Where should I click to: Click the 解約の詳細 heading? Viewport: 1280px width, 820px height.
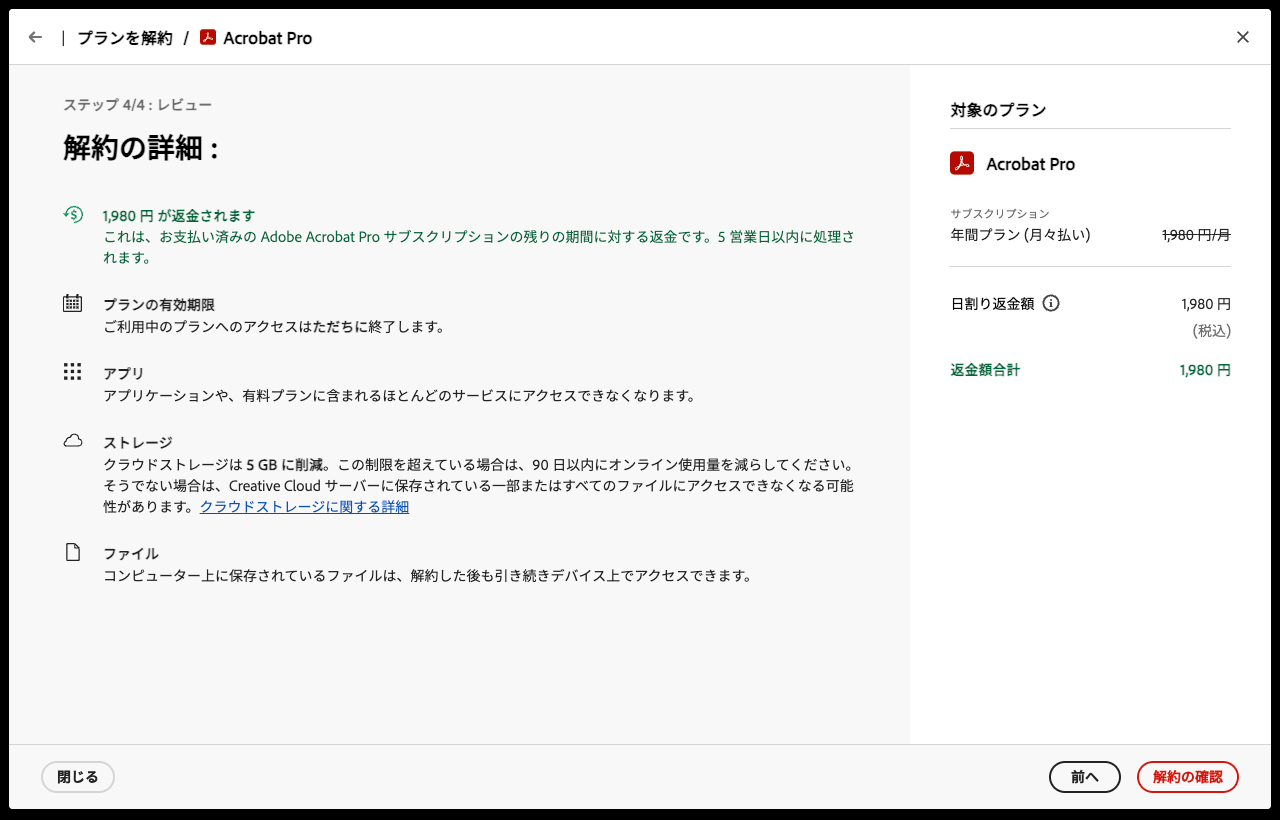[x=141, y=149]
